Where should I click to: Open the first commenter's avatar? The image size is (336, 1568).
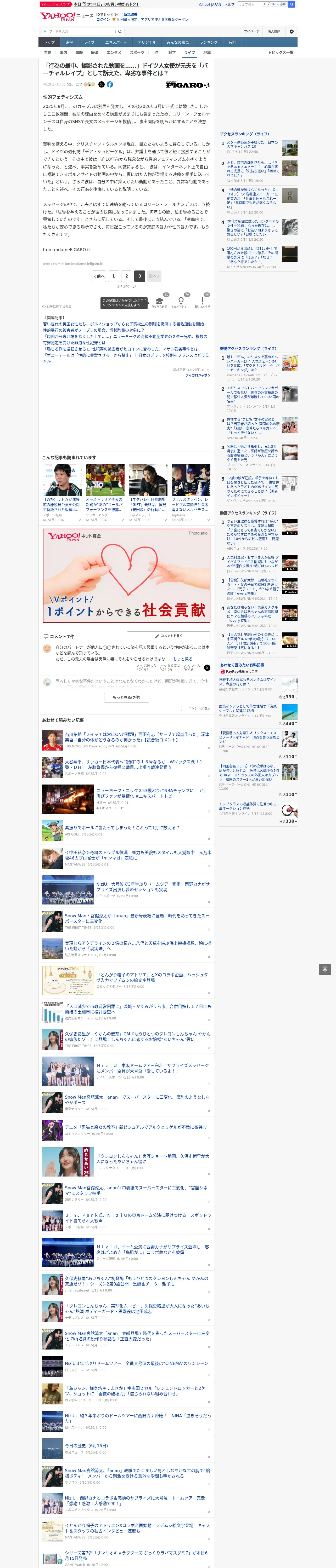(47, 649)
